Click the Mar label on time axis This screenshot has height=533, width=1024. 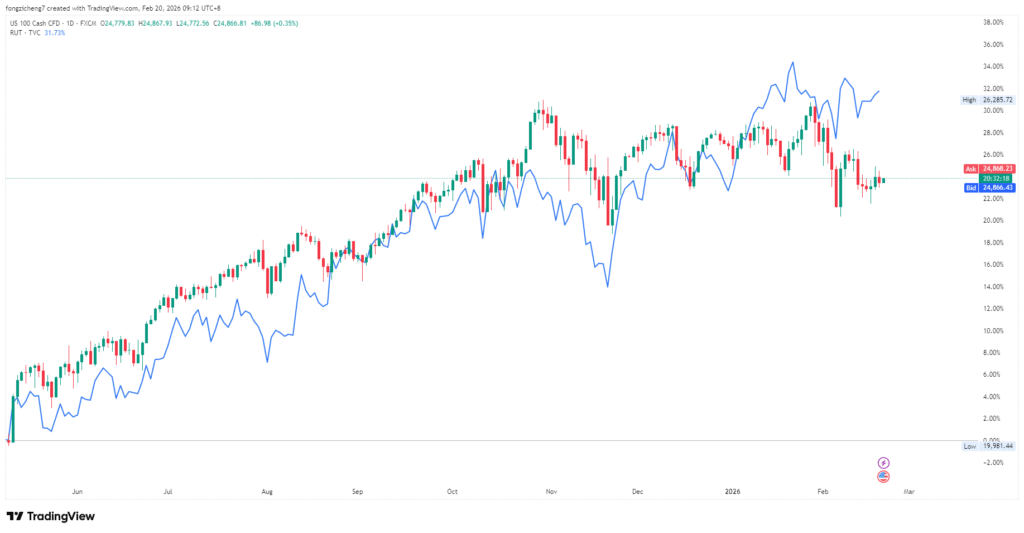pyautogui.click(x=908, y=492)
